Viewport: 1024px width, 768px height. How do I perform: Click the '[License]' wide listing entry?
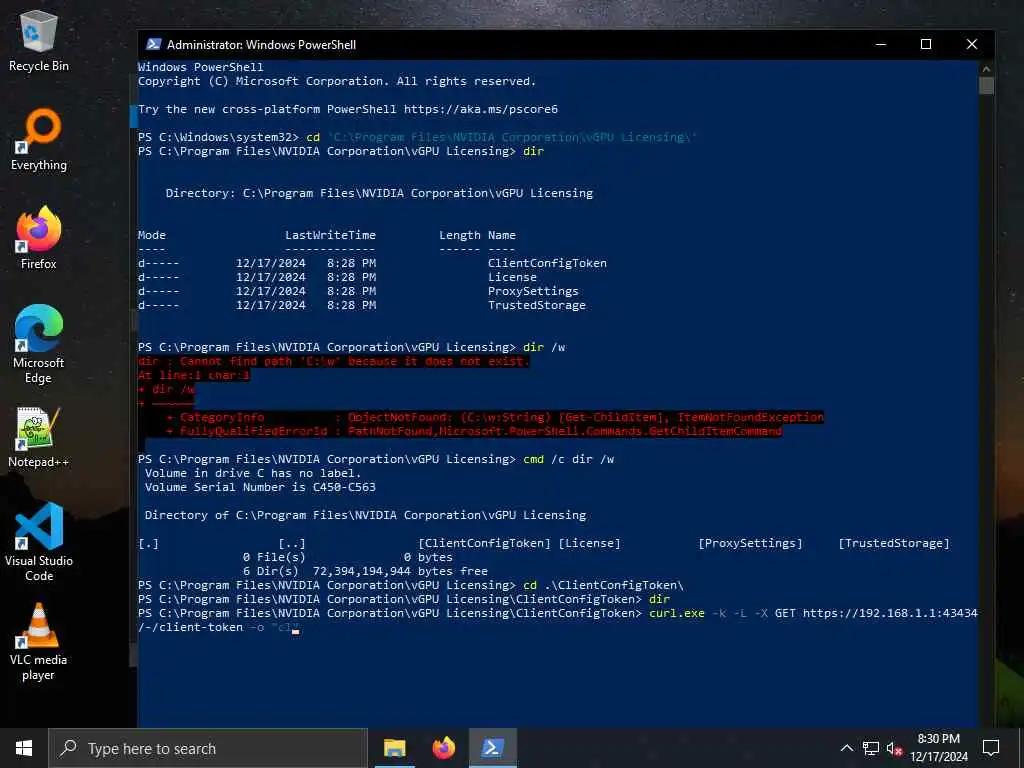point(590,543)
